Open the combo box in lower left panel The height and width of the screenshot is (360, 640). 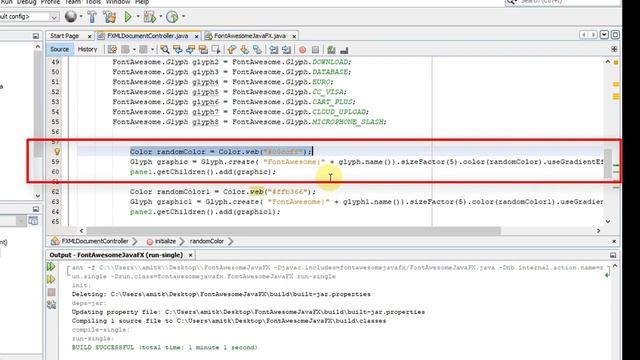coord(13,221)
